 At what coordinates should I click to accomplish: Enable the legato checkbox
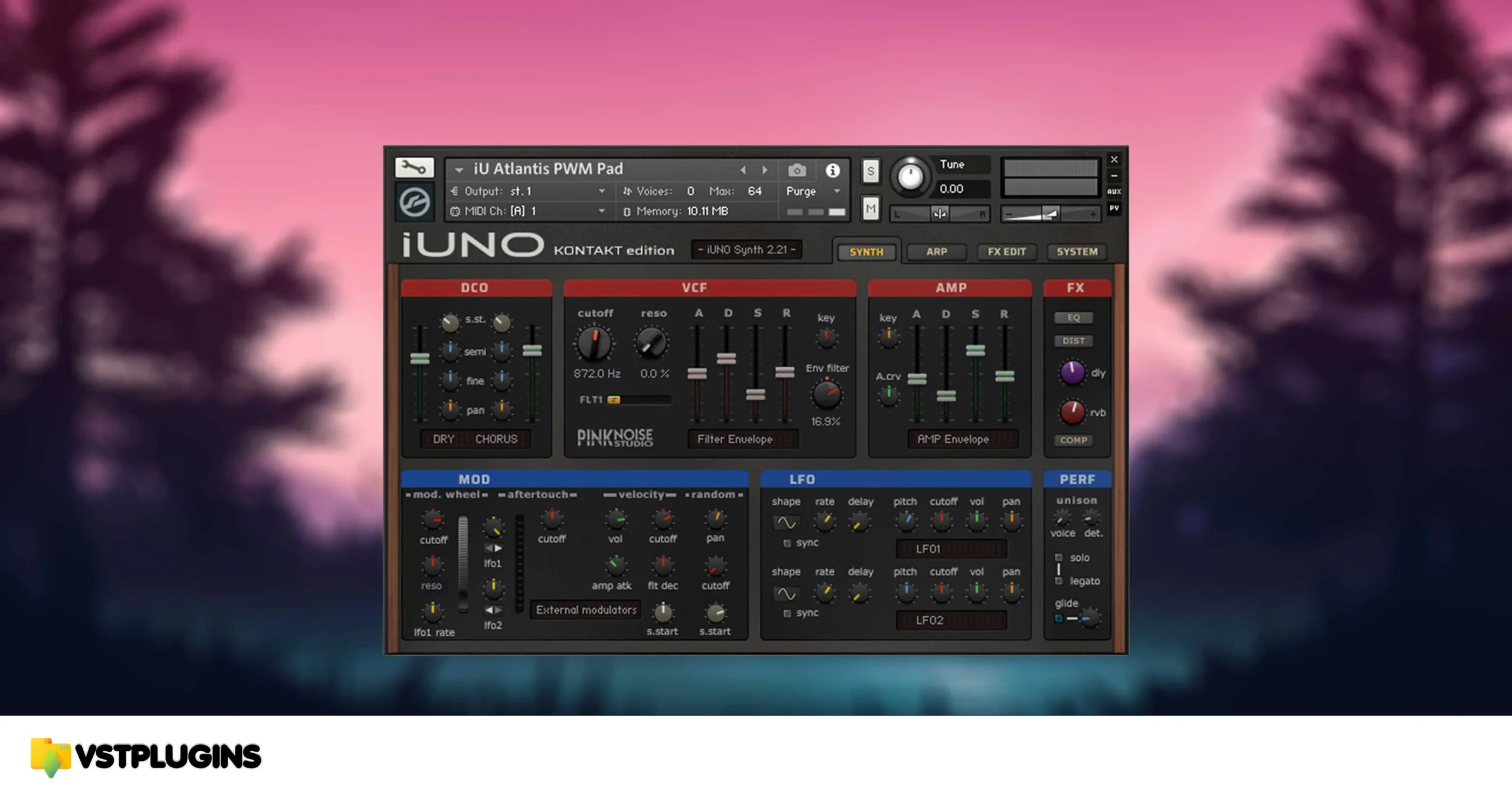[x=1058, y=581]
